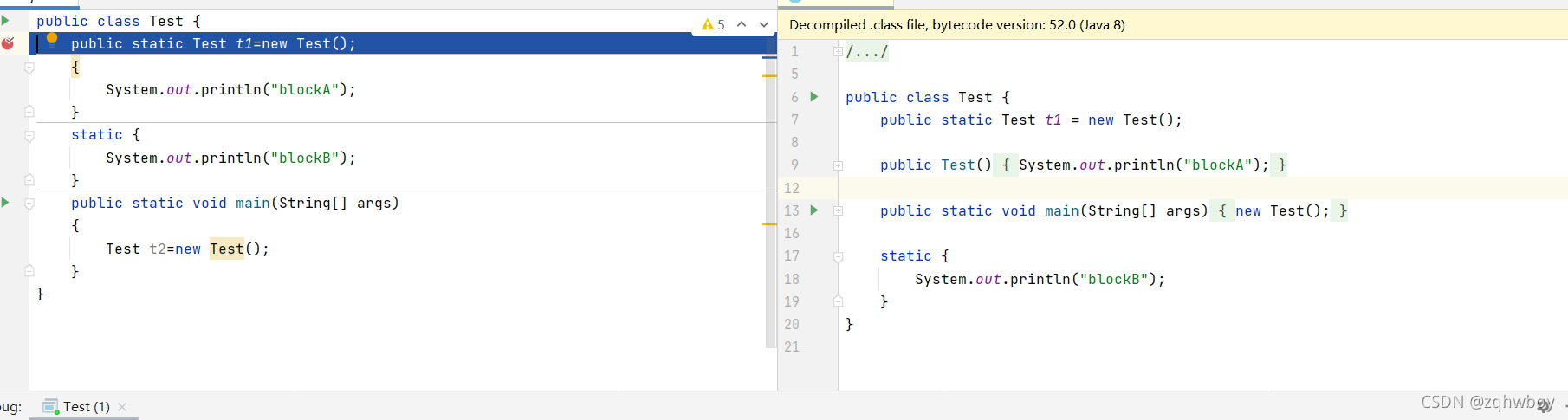Go to previous highlighted problem arrow
The height and width of the screenshot is (420, 1568).
tap(742, 24)
